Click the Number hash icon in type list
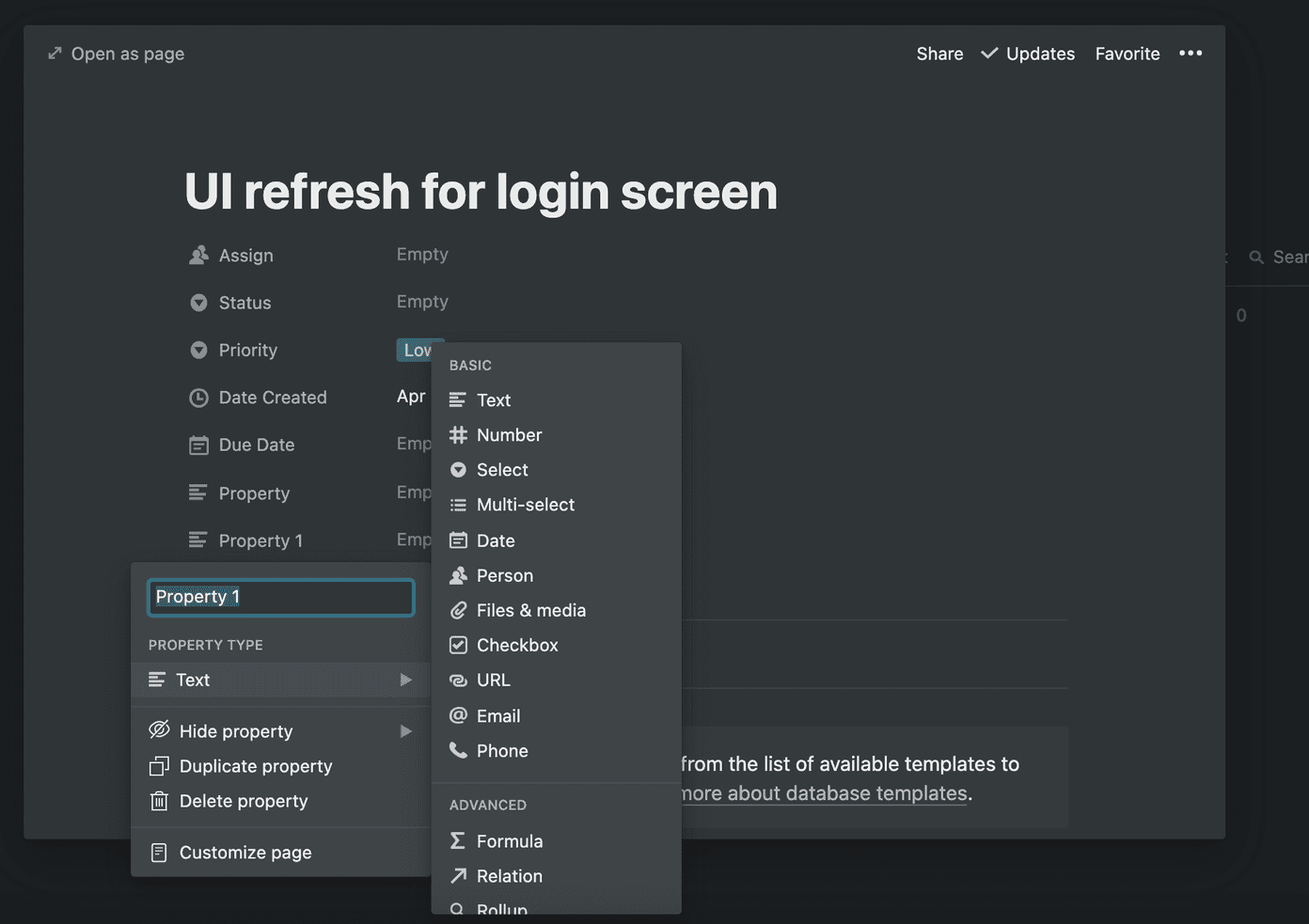Image resolution: width=1309 pixels, height=924 pixels. coord(458,434)
